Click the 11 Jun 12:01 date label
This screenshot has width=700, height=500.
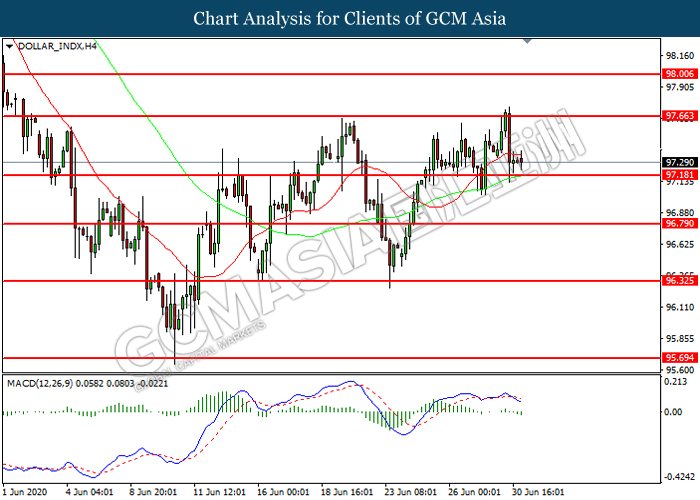[x=219, y=492]
